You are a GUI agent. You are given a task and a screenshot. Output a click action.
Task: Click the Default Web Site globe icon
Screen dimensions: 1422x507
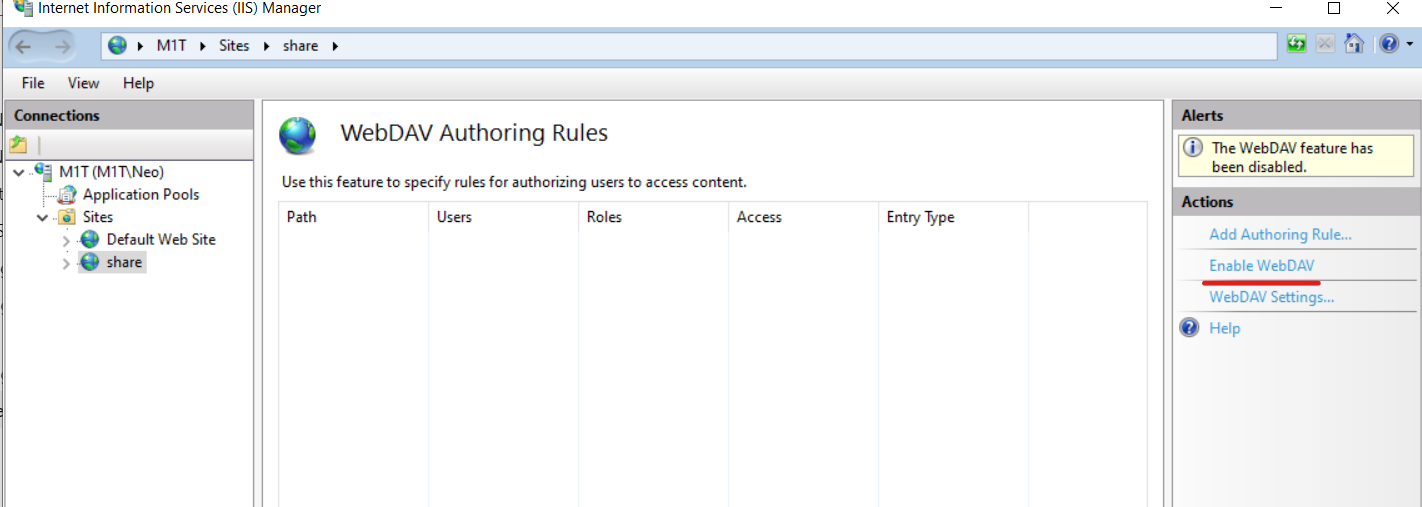click(x=90, y=240)
